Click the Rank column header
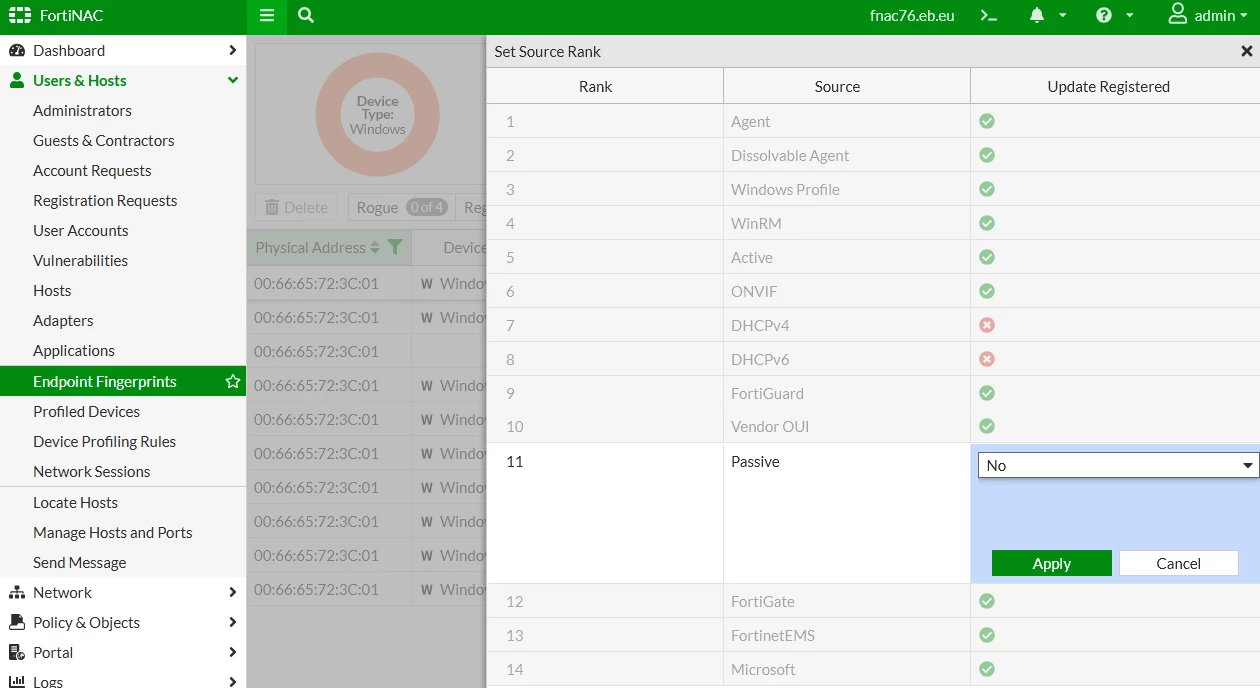This screenshot has height=688, width=1260. pyautogui.click(x=605, y=86)
